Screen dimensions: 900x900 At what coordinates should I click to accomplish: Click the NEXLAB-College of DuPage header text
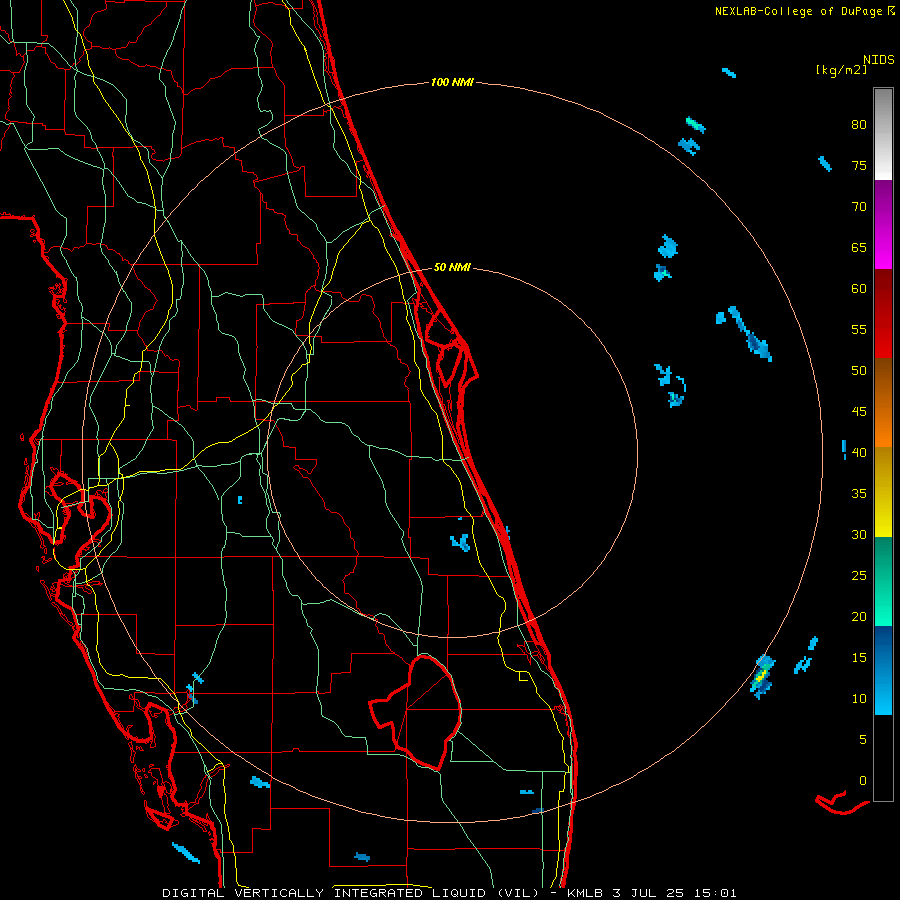[x=800, y=11]
